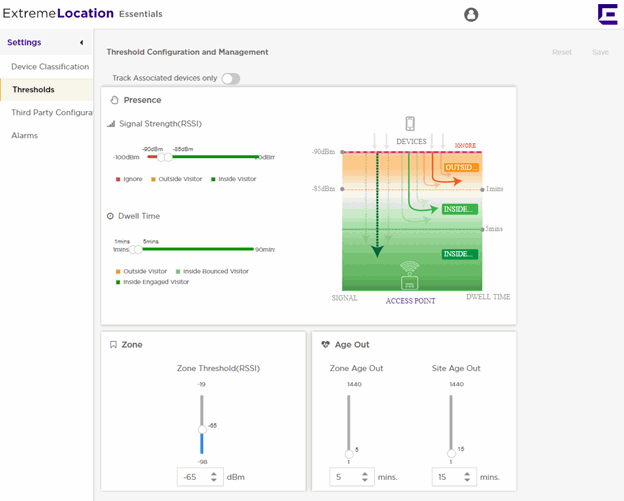Image resolution: width=624 pixels, height=501 pixels.
Task: Click the Zone Age Out stepper arrows
Action: tap(366, 477)
